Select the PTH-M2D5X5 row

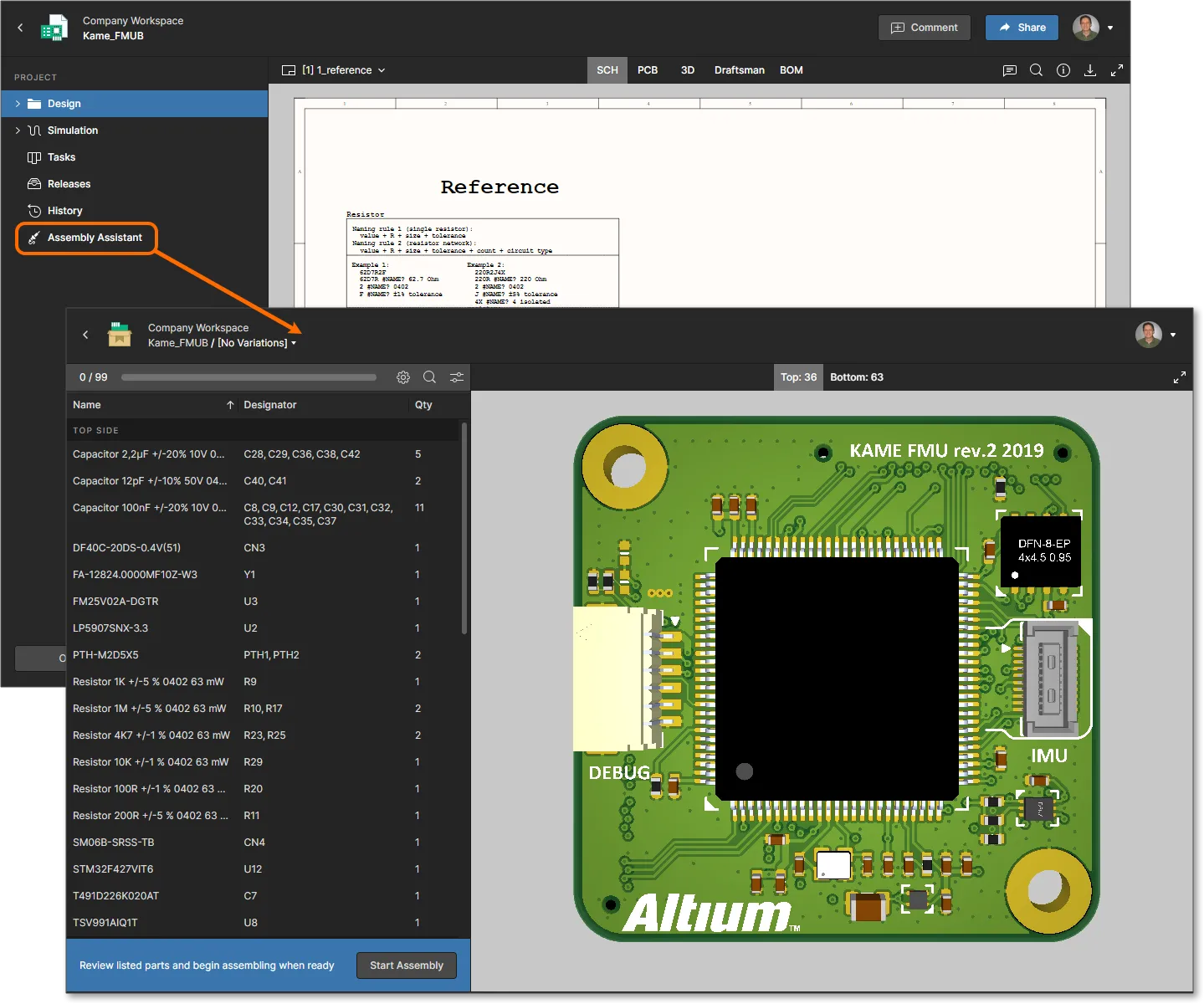coord(264,655)
